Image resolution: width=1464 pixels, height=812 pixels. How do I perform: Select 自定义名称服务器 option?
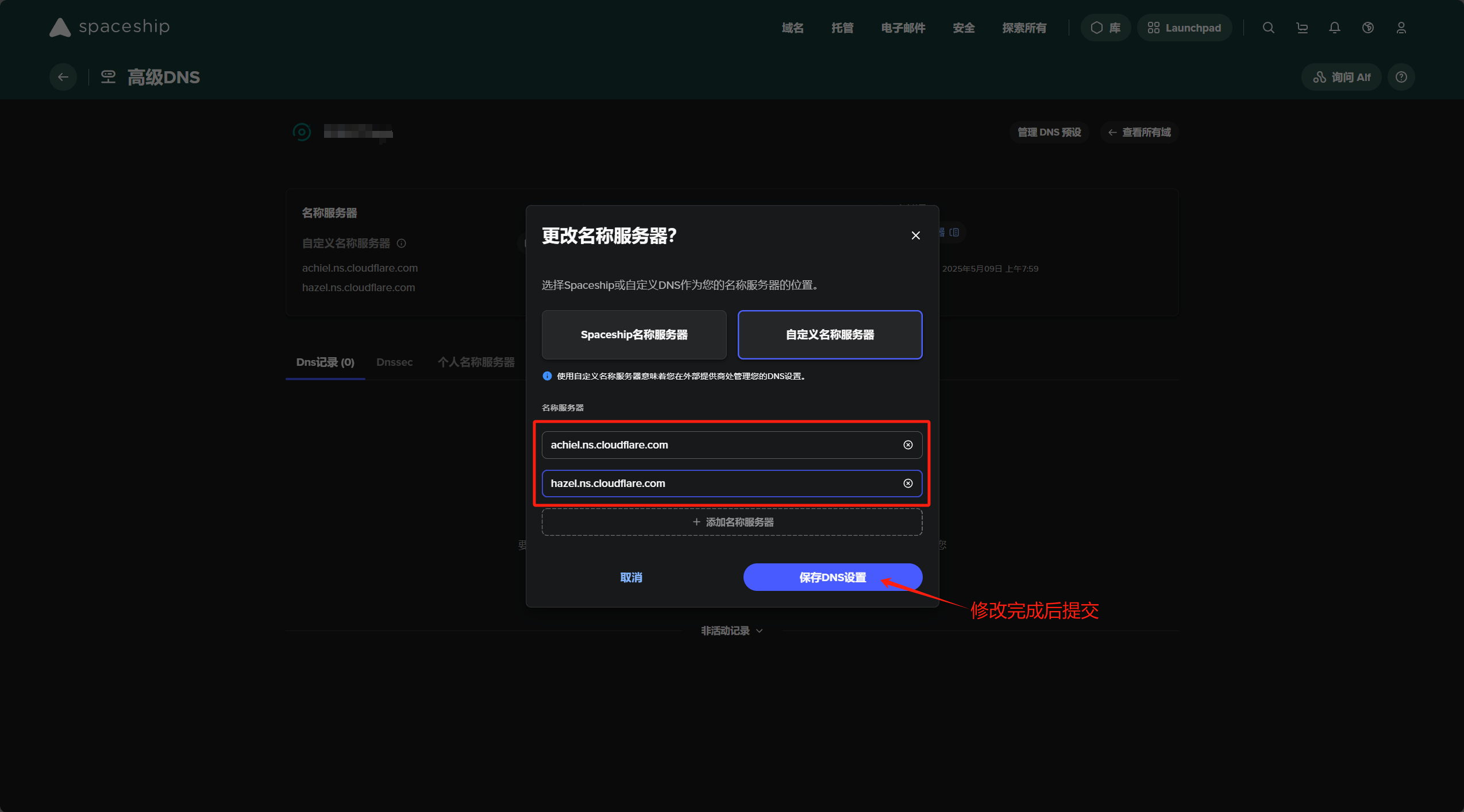tap(830, 335)
